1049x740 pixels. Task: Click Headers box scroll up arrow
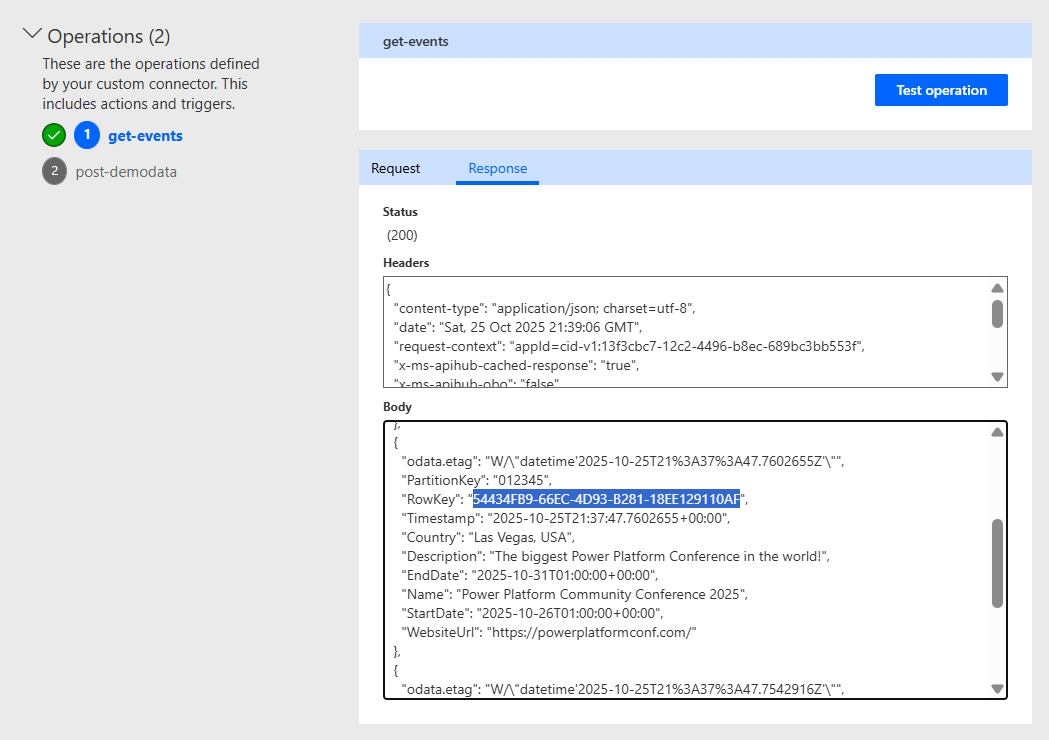pyautogui.click(x=997, y=288)
